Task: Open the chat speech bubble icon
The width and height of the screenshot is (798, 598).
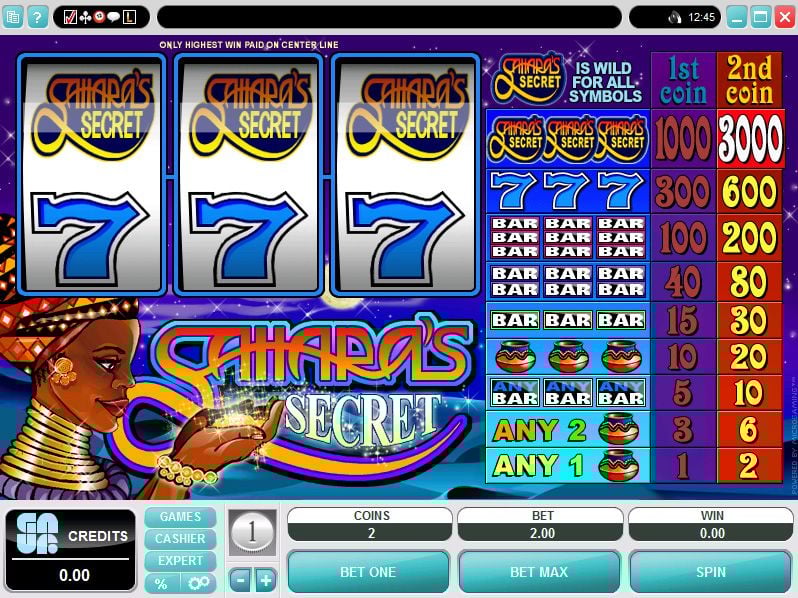Action: pos(113,17)
